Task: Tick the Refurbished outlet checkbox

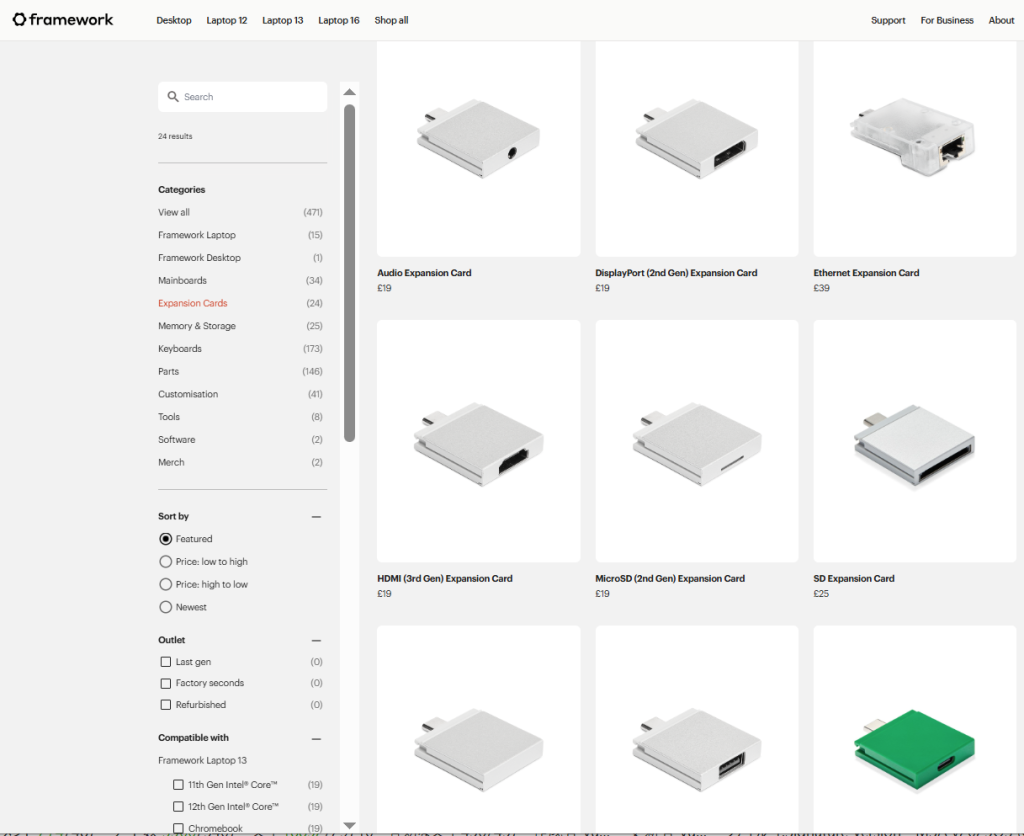Action: 166,705
